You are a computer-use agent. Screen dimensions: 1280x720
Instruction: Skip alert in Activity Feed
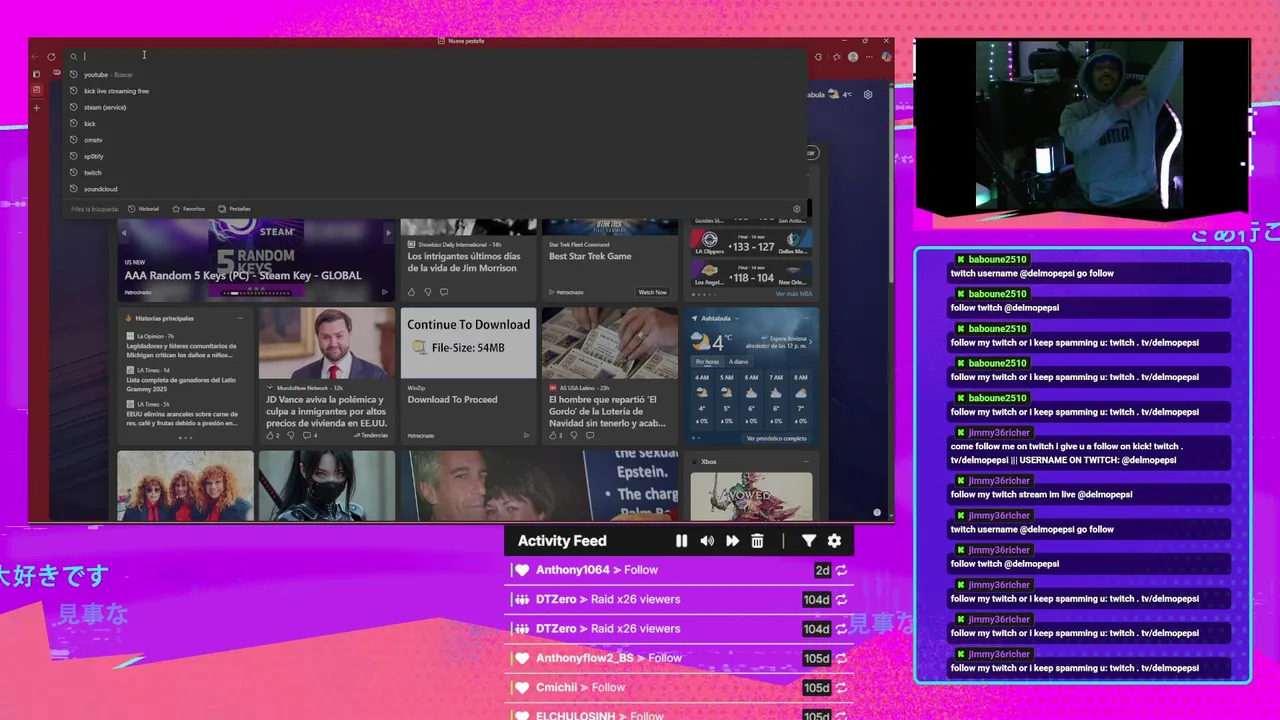(x=732, y=541)
